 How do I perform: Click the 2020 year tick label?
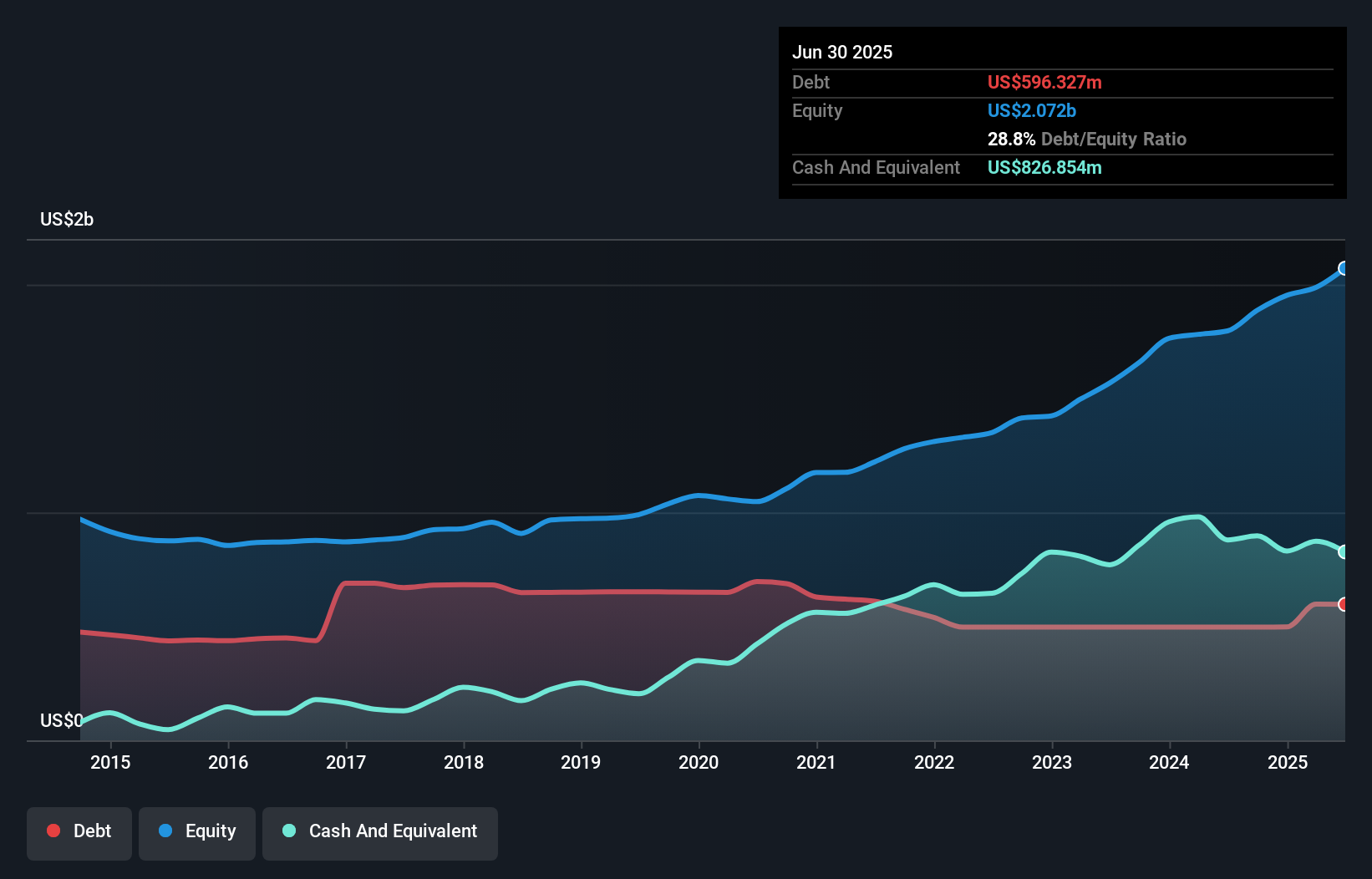coord(699,762)
